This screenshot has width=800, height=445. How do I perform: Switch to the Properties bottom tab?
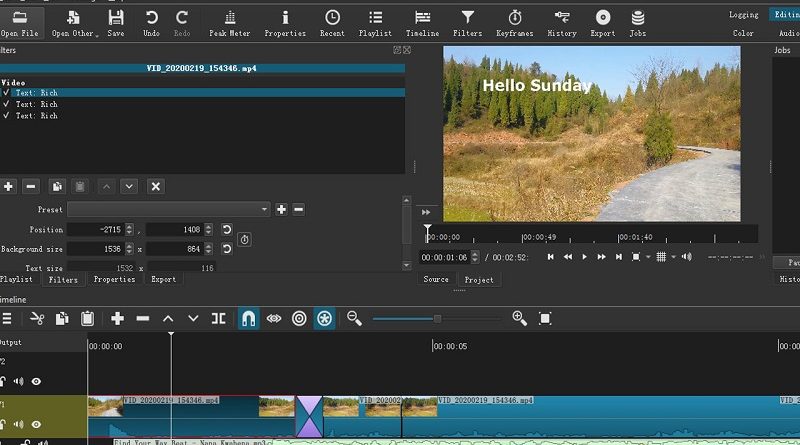point(114,280)
